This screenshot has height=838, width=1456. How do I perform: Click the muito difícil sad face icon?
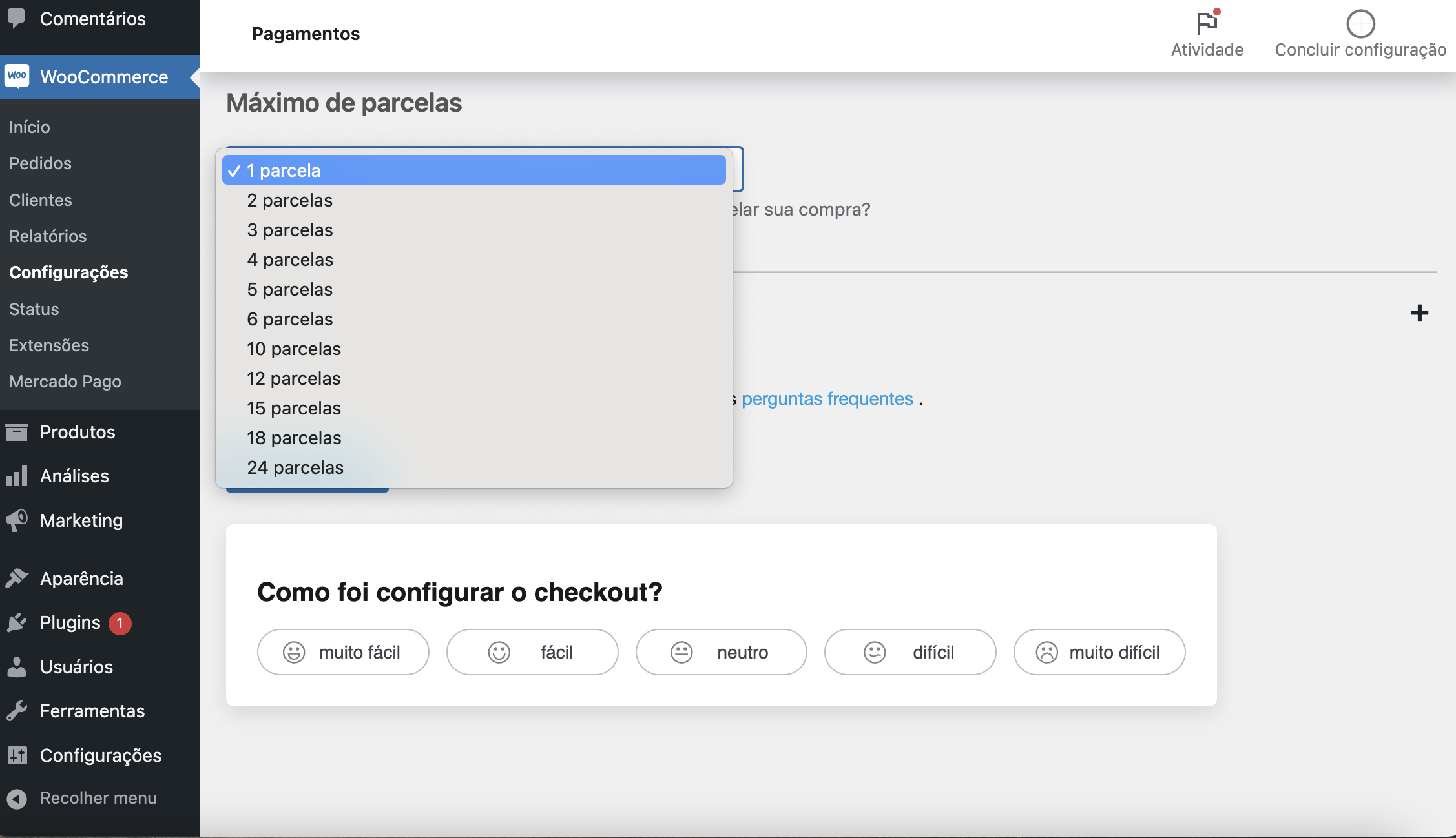click(1046, 652)
